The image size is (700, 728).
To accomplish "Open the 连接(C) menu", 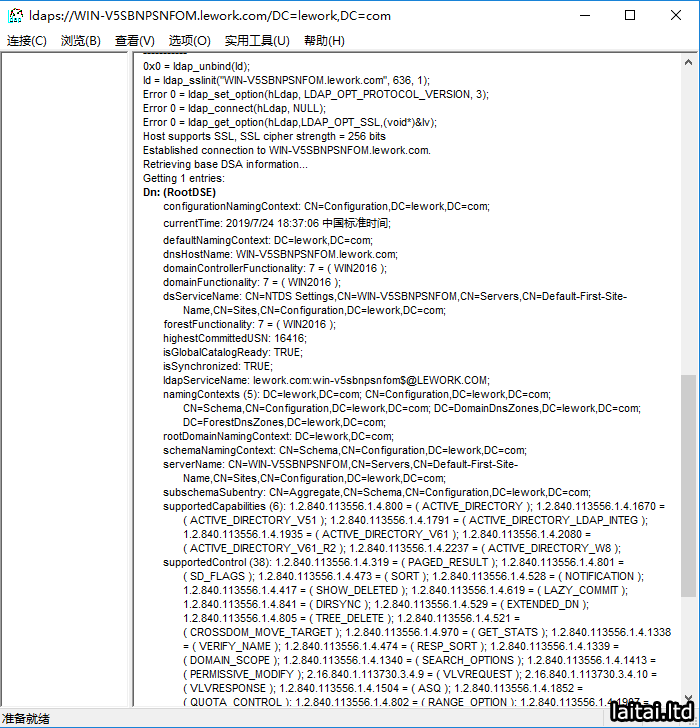I will pyautogui.click(x=27, y=41).
